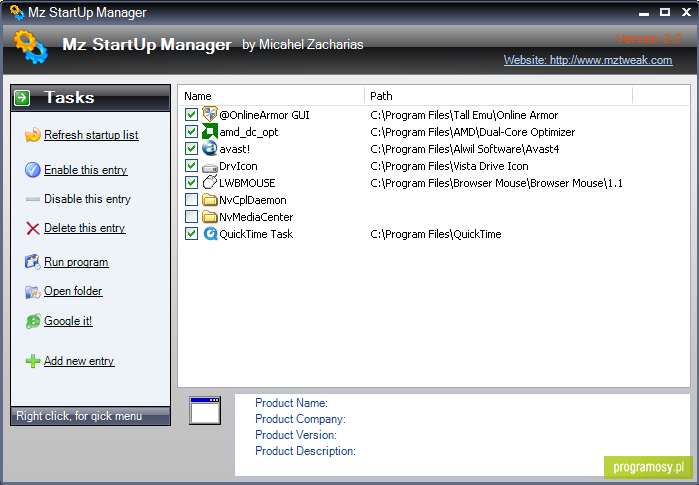Click the Browser Mouse path cell
The image size is (699, 485).
(496, 183)
